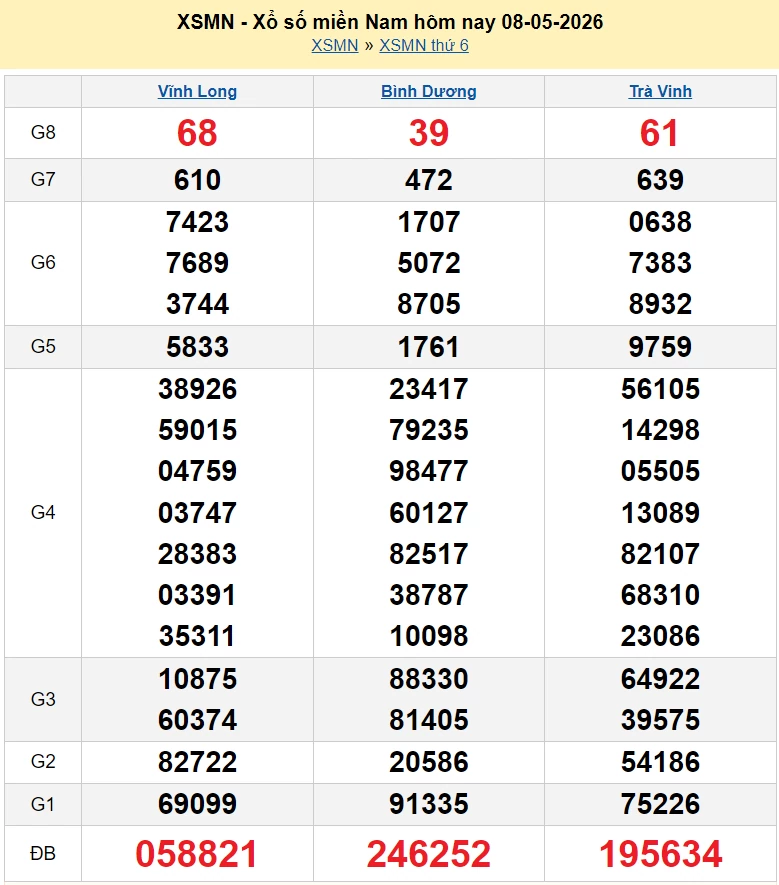Viewport: 779px width, 885px height.
Task: Click the G5 row label
Action: pyautogui.click(x=43, y=346)
